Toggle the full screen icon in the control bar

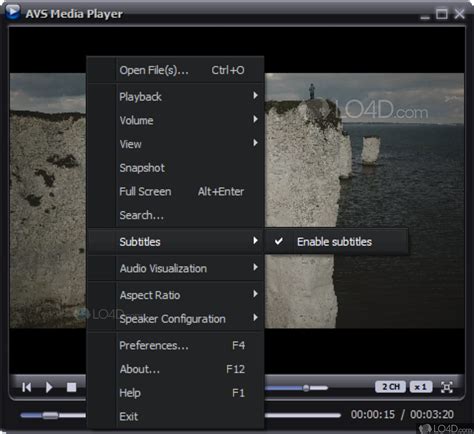point(447,387)
